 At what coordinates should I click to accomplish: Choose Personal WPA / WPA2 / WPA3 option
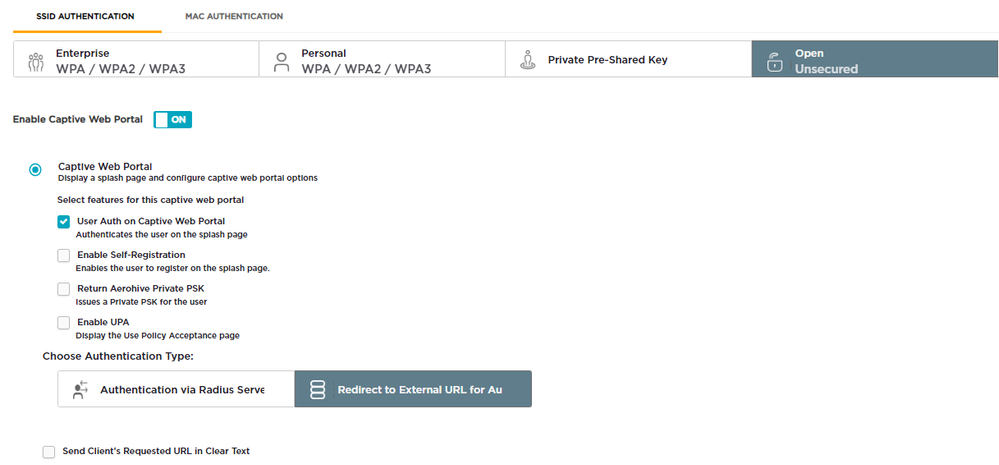coord(381,60)
